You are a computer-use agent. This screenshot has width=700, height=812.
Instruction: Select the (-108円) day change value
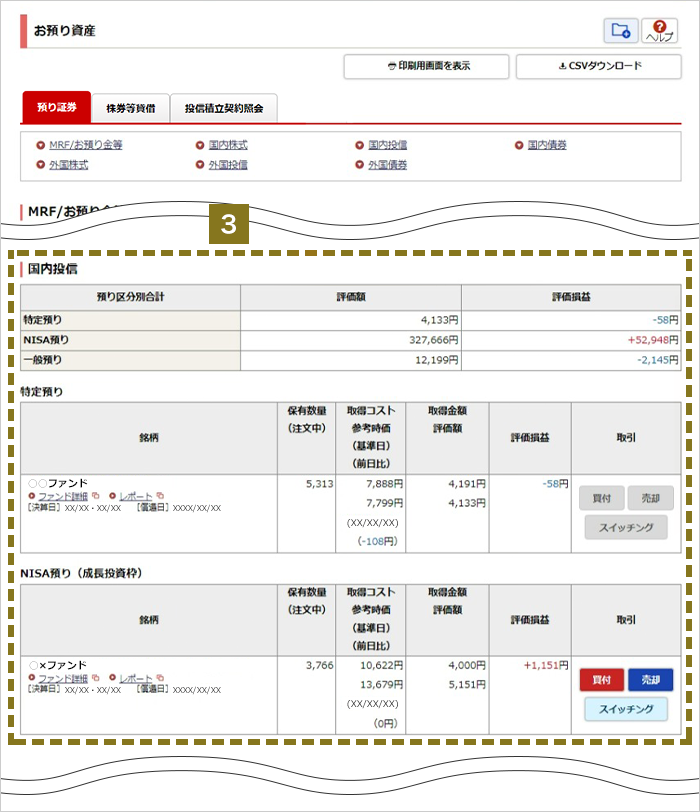click(x=377, y=541)
